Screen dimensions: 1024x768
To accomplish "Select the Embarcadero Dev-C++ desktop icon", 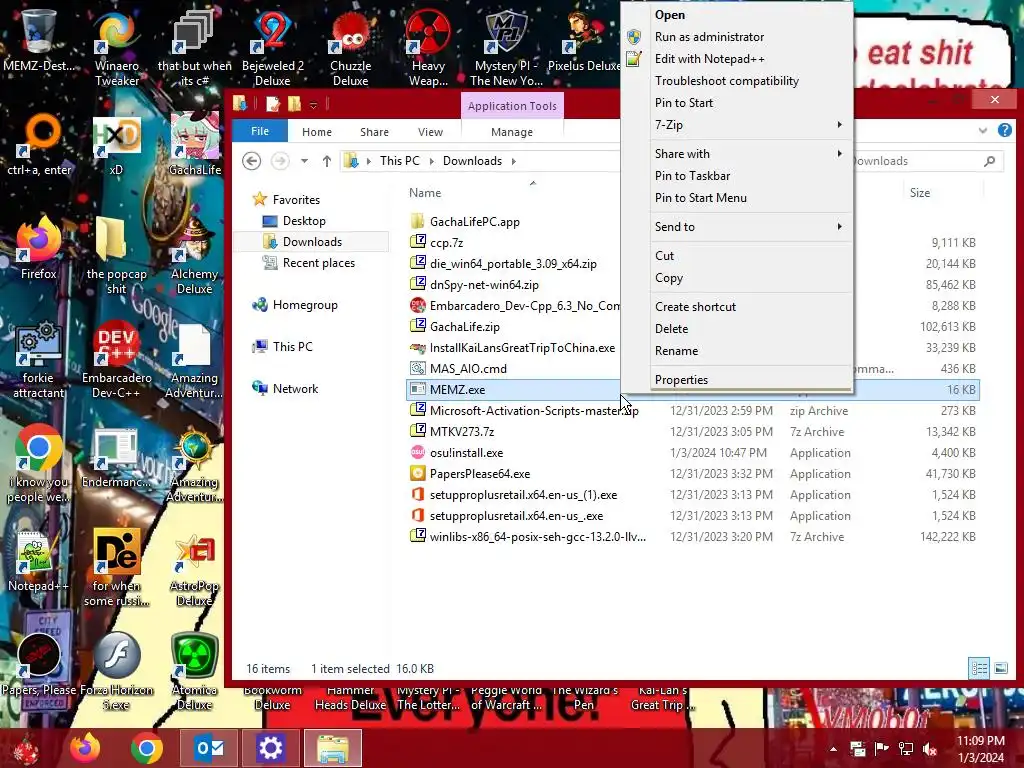I will point(117,359).
